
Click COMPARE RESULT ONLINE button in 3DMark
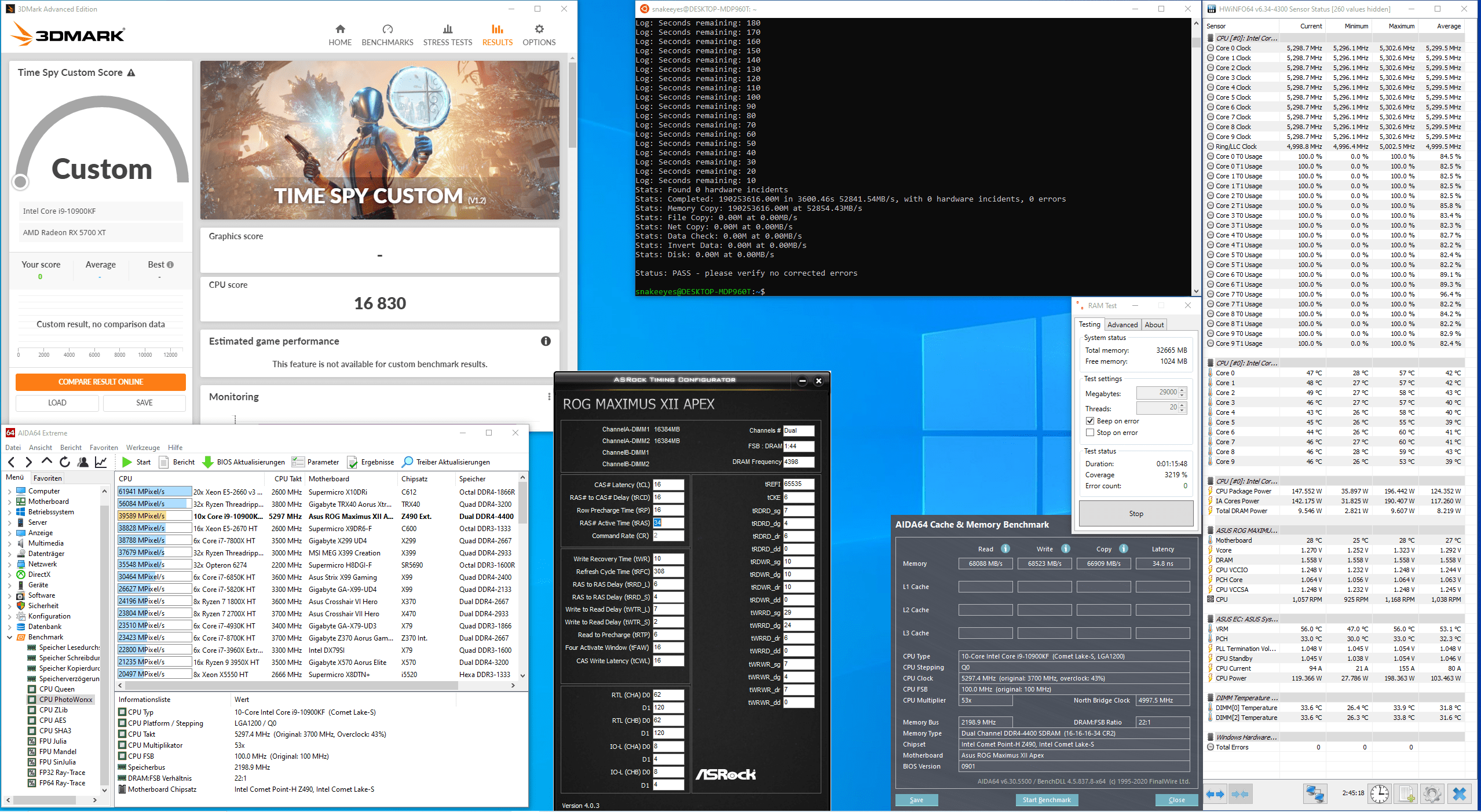[100, 382]
